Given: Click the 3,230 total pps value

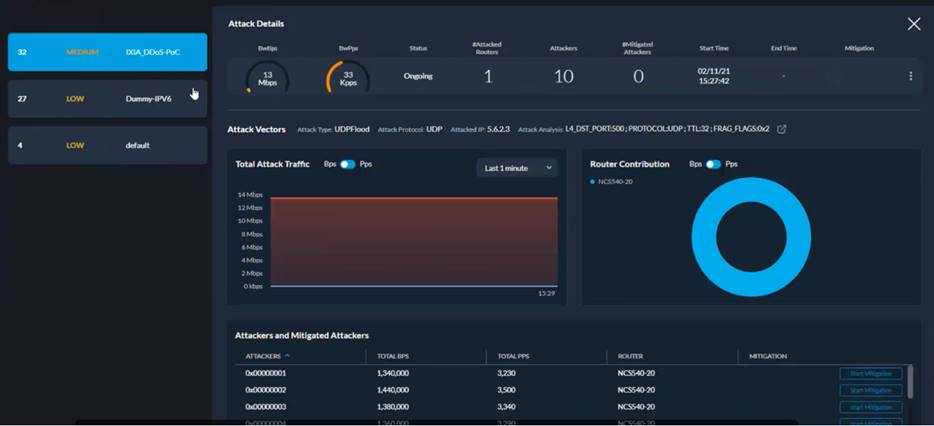Looking at the screenshot, I should coord(506,374).
